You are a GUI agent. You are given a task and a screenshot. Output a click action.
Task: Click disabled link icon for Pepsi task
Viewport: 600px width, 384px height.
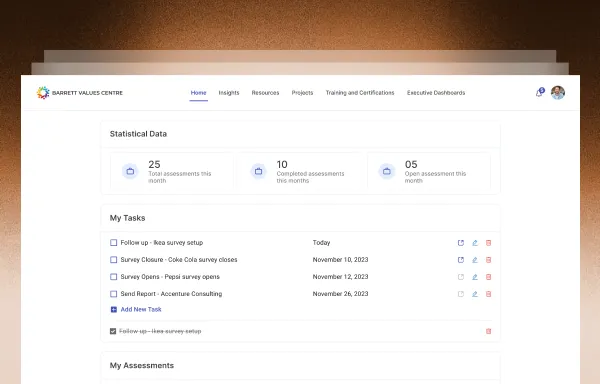461,277
